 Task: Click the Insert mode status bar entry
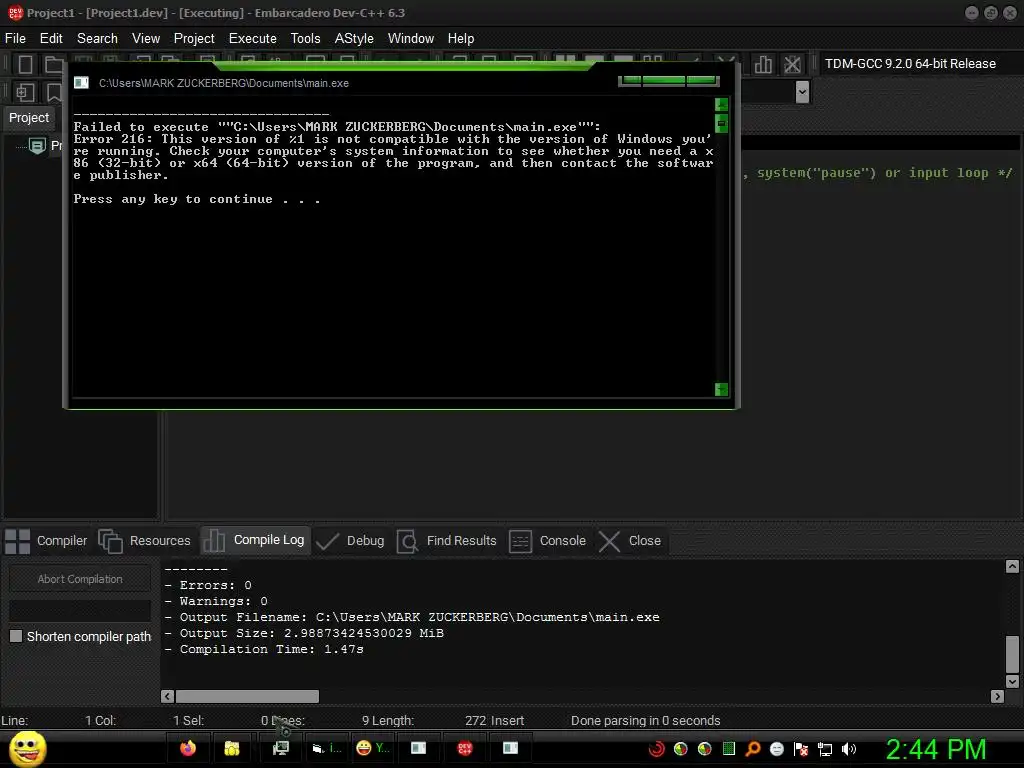click(508, 720)
